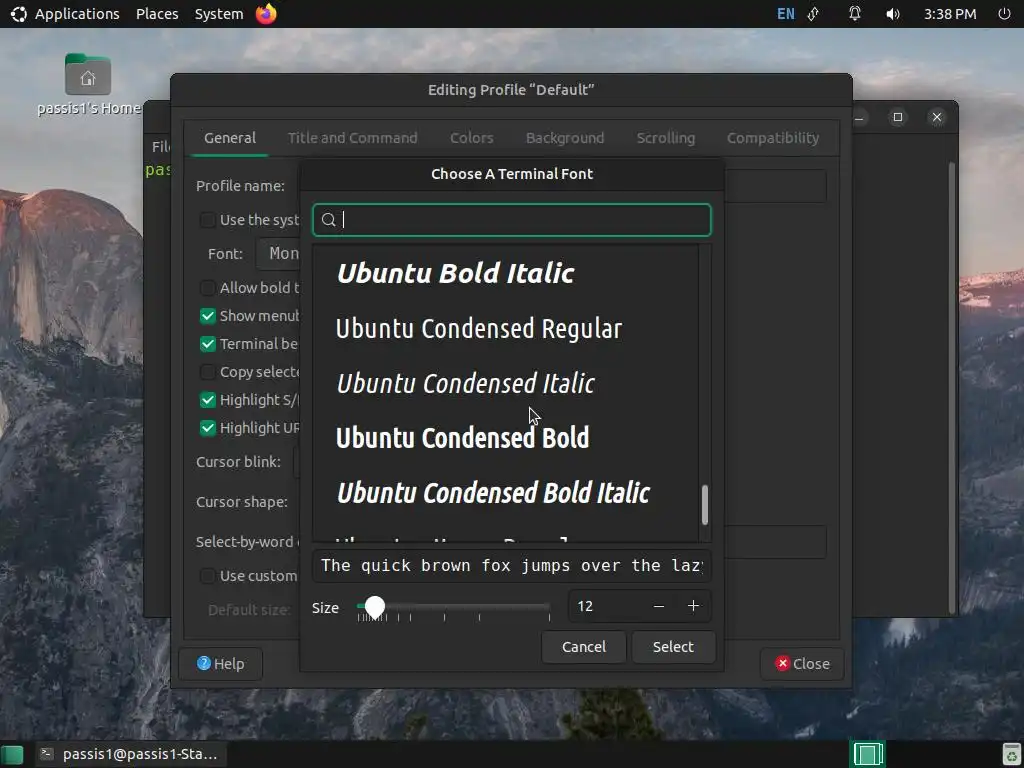Click the Ubuntu MATE logo icon
The height and width of the screenshot is (768, 1024).
coord(18,14)
